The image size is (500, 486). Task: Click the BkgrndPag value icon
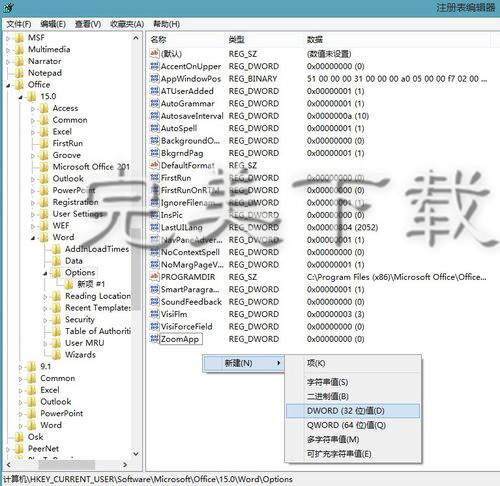coord(154,153)
